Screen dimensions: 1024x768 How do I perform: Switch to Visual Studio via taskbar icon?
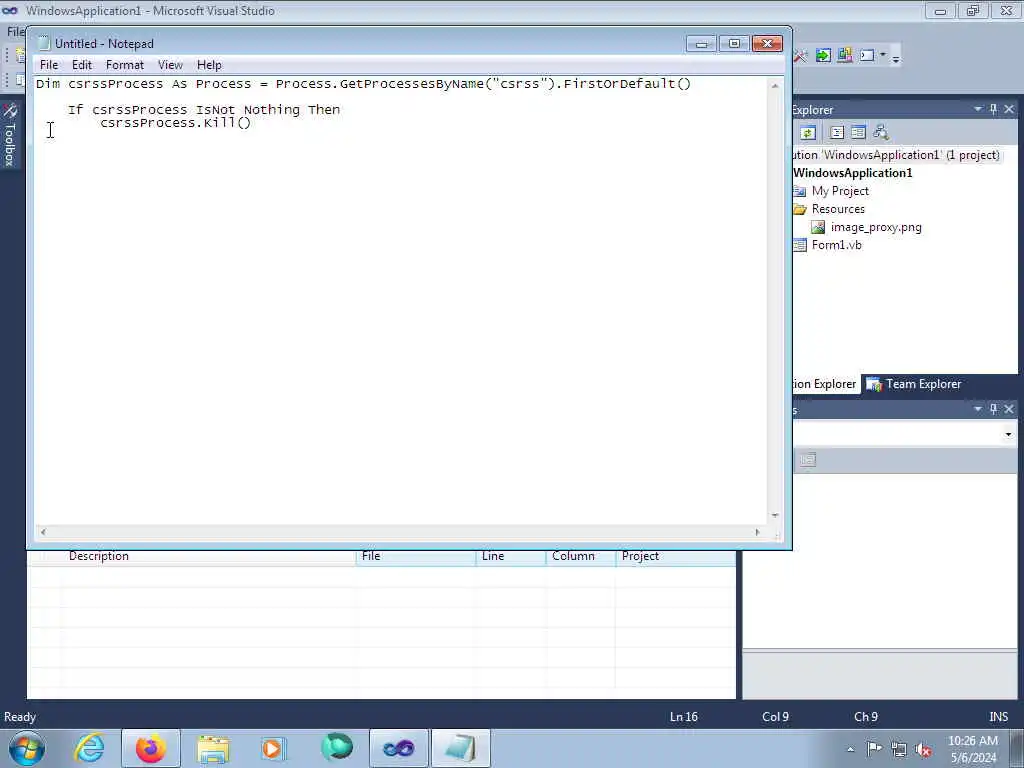(398, 748)
